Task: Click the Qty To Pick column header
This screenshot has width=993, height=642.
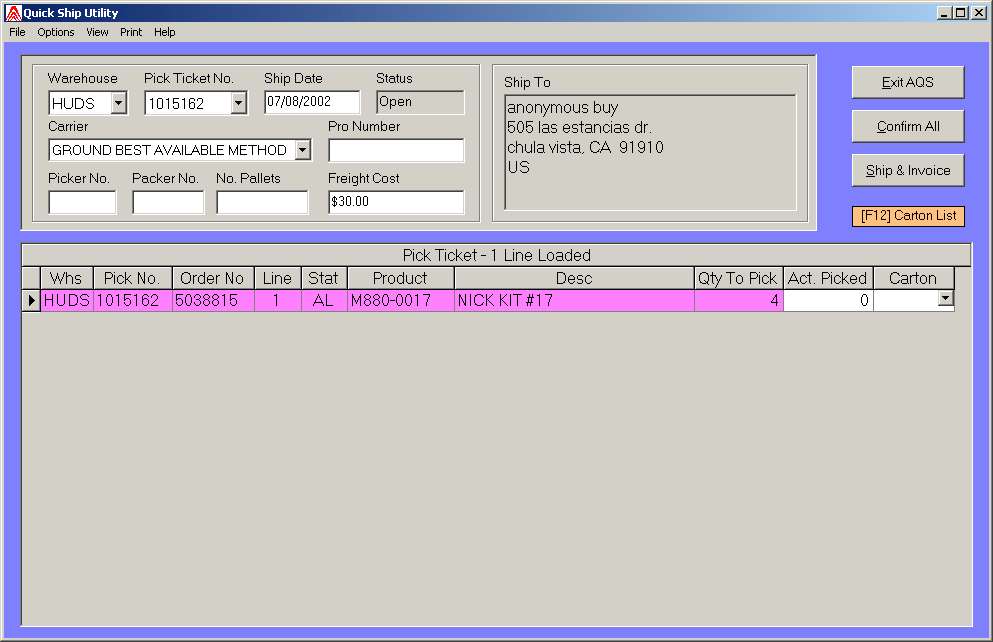Action: click(x=738, y=279)
